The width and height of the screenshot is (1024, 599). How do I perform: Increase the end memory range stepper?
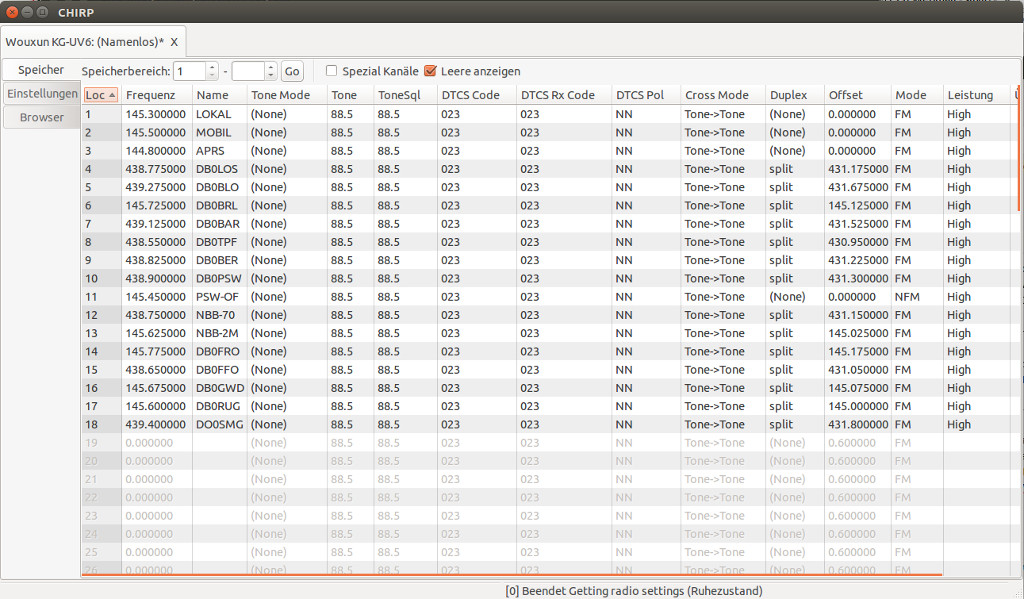[271, 67]
